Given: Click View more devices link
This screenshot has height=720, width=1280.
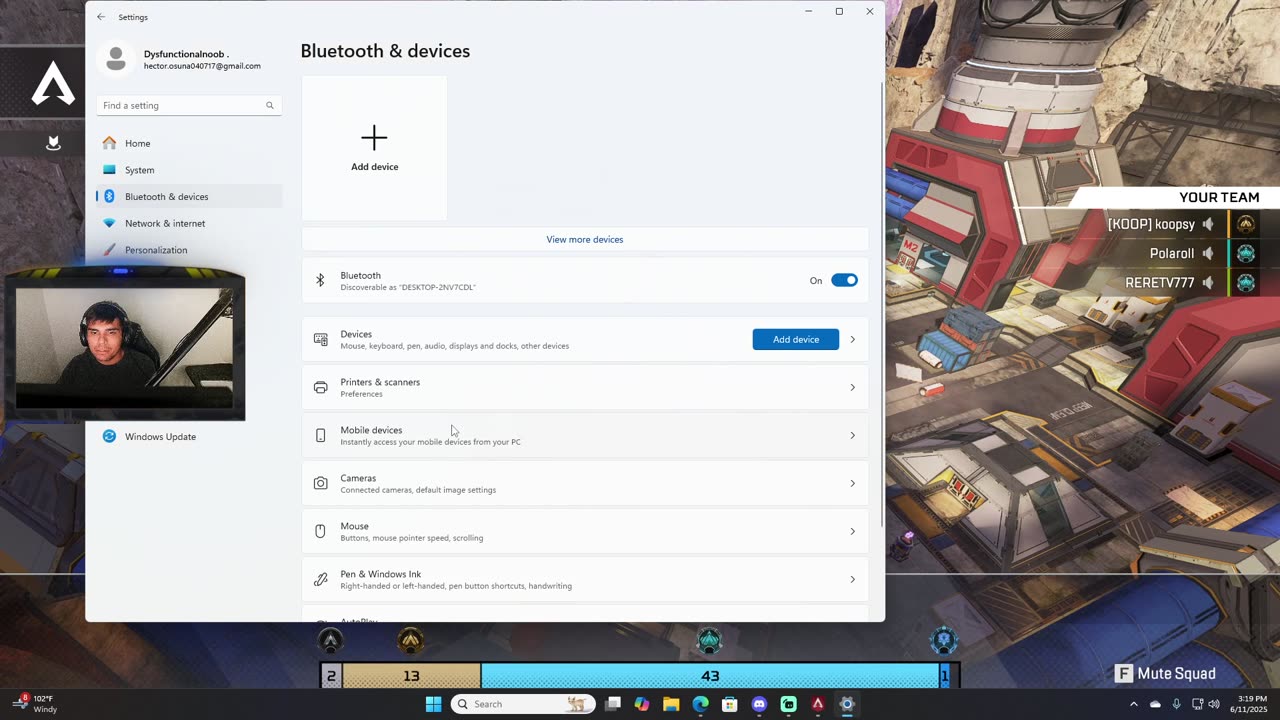Looking at the screenshot, I should point(585,239).
